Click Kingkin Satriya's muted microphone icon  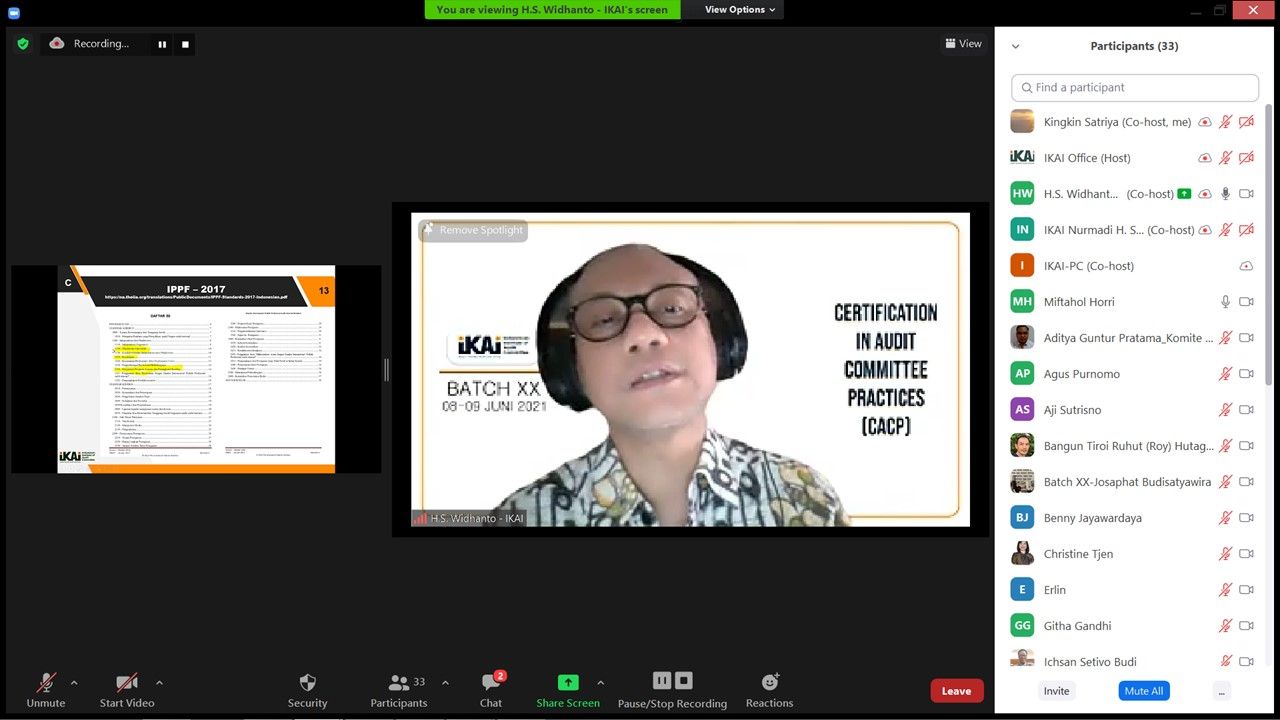[1226, 122]
